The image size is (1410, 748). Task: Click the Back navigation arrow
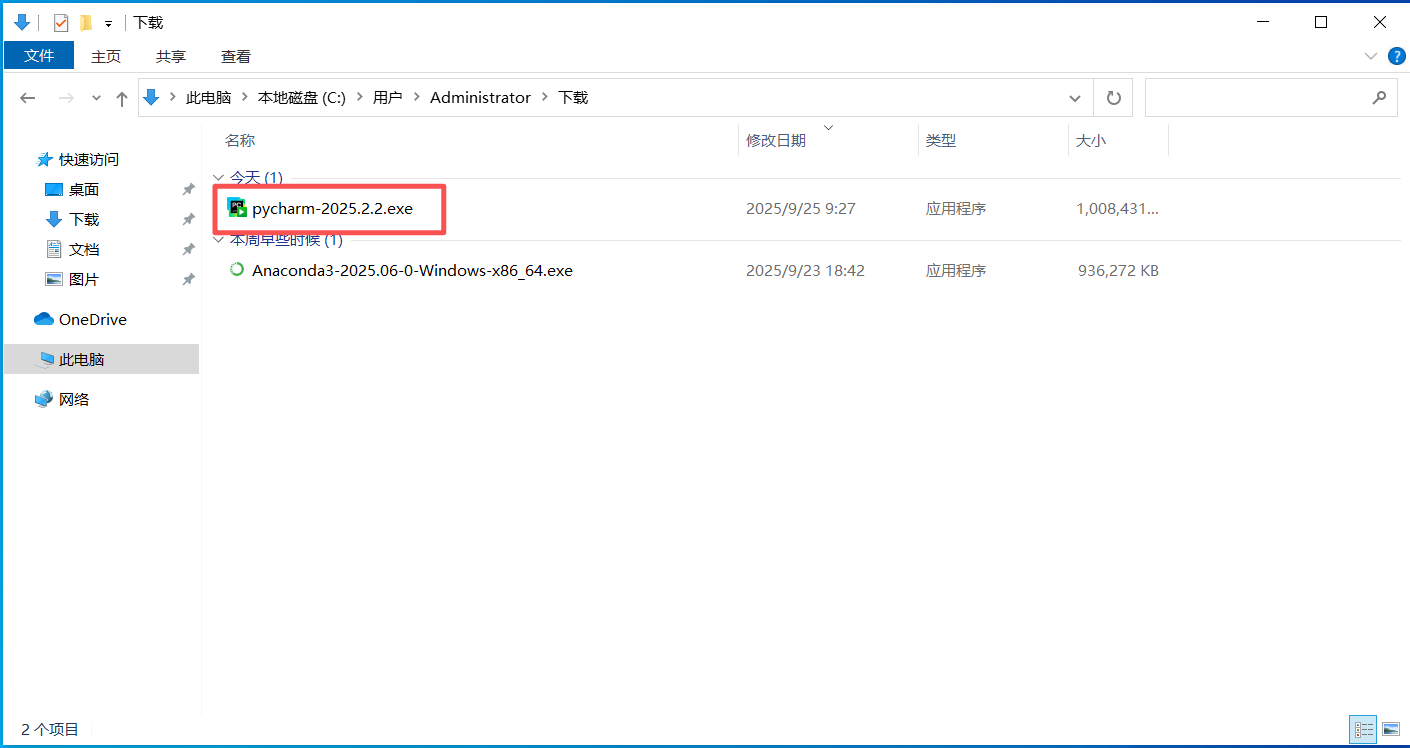click(x=28, y=98)
